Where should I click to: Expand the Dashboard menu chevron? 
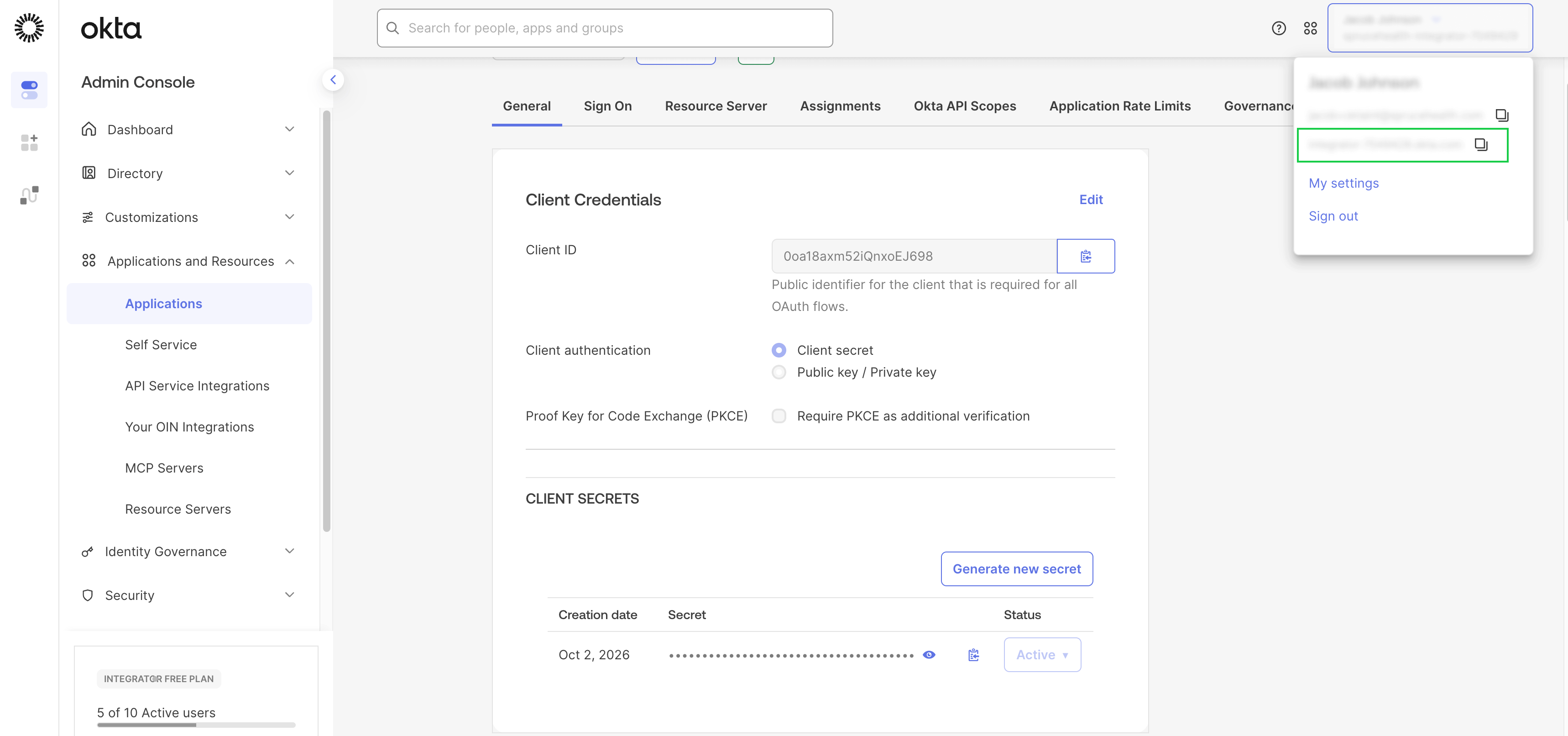(290, 129)
